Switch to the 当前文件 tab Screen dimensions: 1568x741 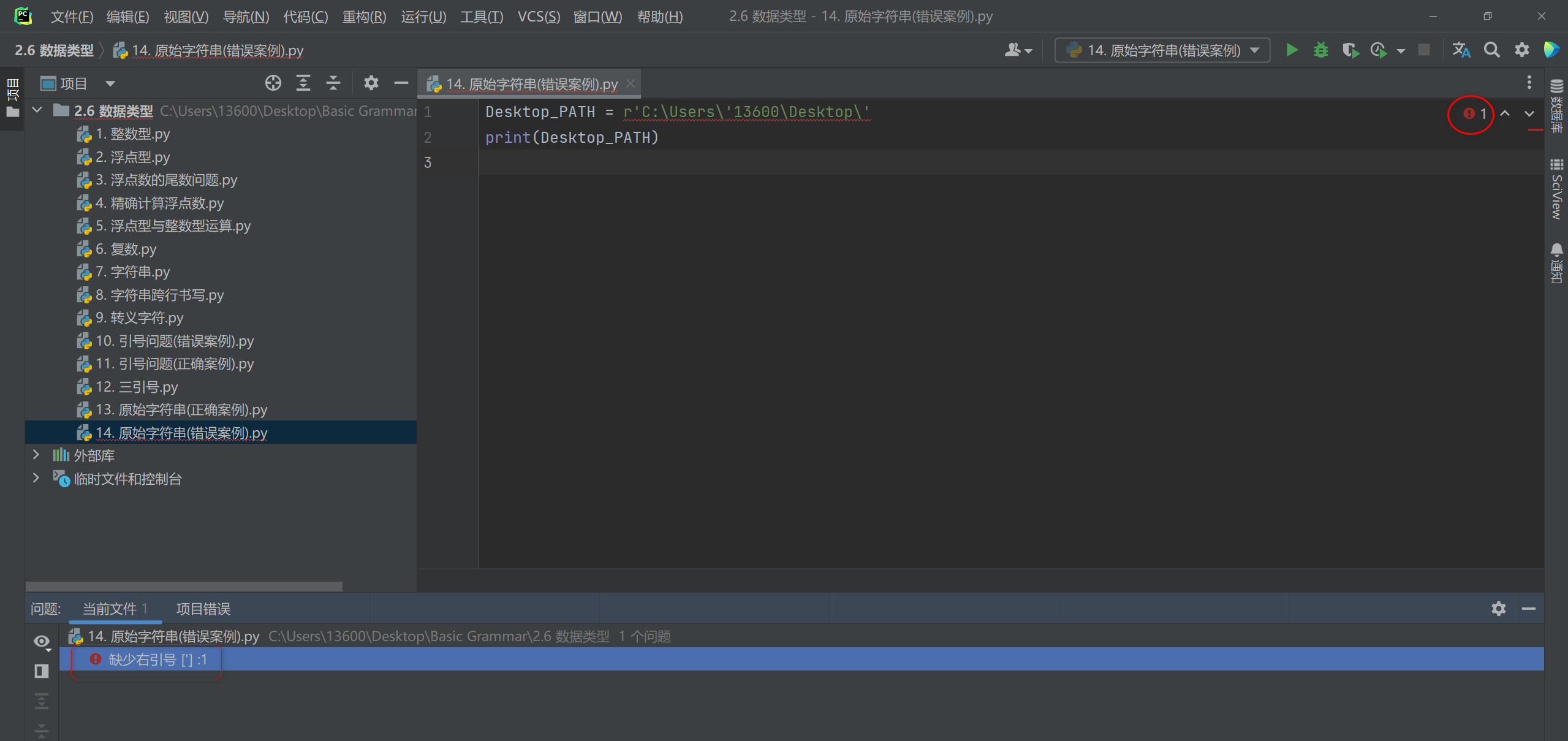(115, 609)
